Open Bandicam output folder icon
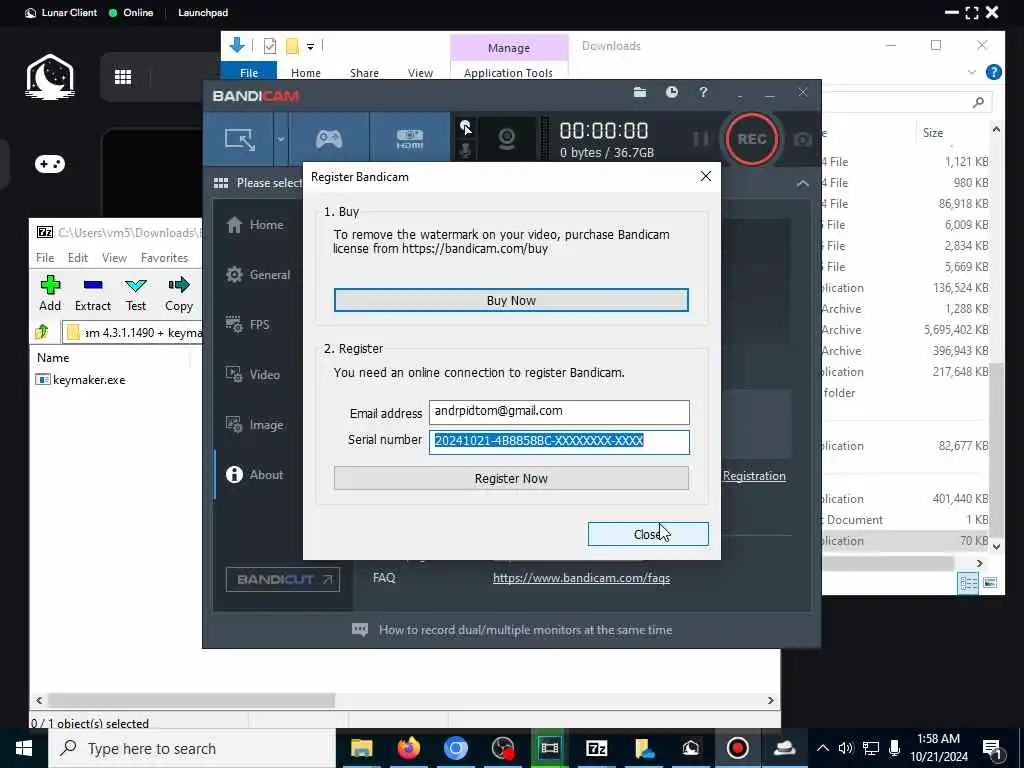The height and width of the screenshot is (768, 1024). pyautogui.click(x=640, y=92)
